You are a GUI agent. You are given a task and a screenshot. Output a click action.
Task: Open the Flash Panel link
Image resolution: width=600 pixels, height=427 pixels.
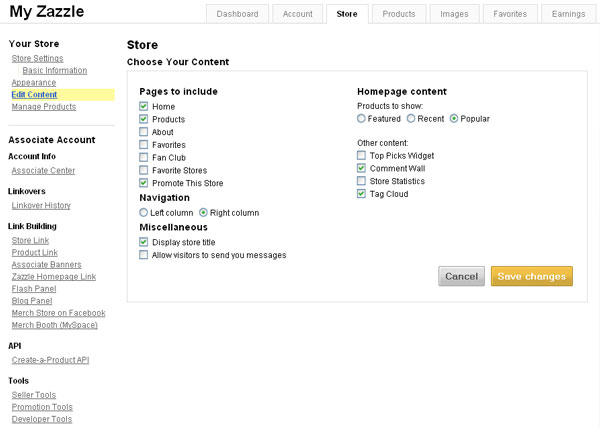(34, 289)
